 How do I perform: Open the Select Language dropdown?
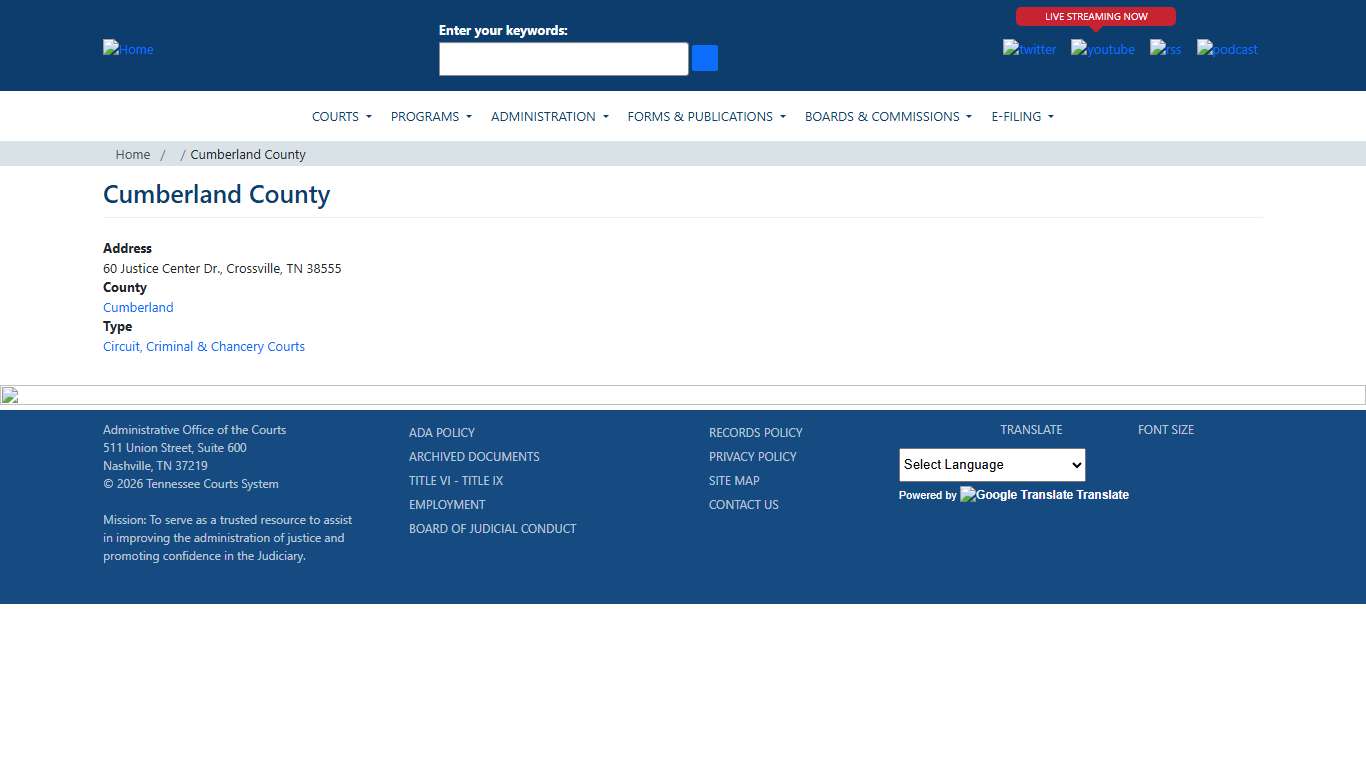click(991, 464)
